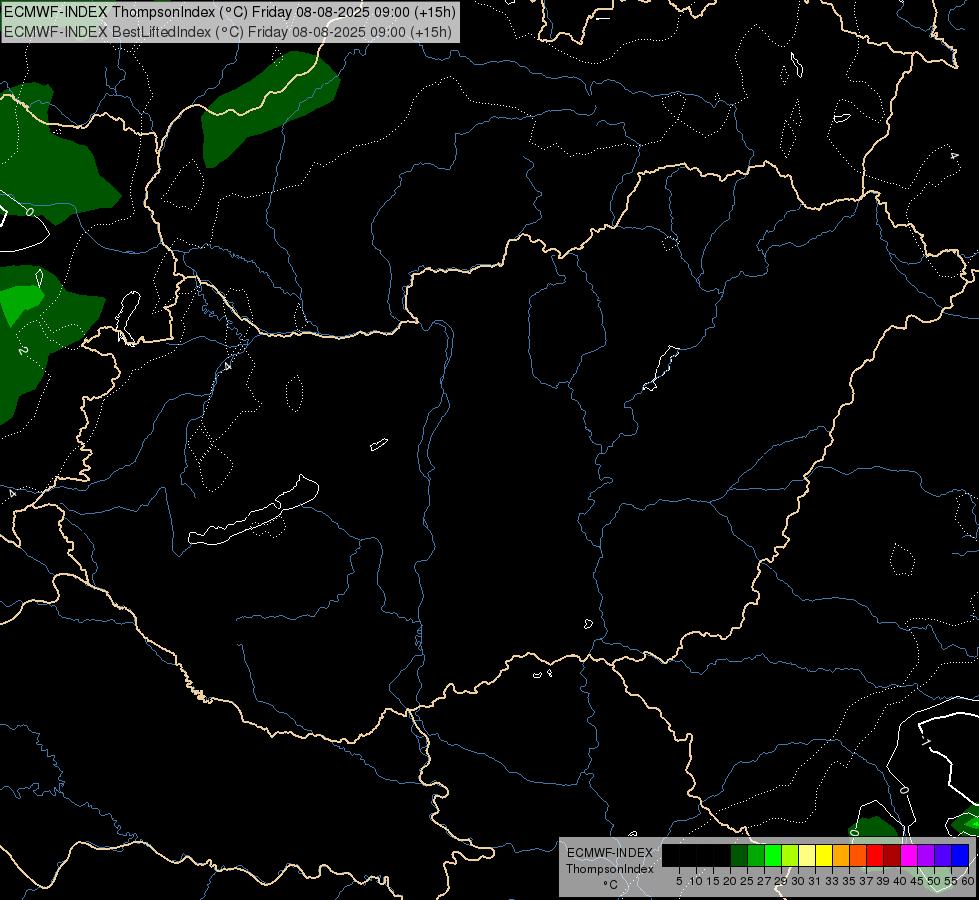This screenshot has height=900, width=979.
Task: Click legend tick value 29
Action: pyautogui.click(x=781, y=881)
